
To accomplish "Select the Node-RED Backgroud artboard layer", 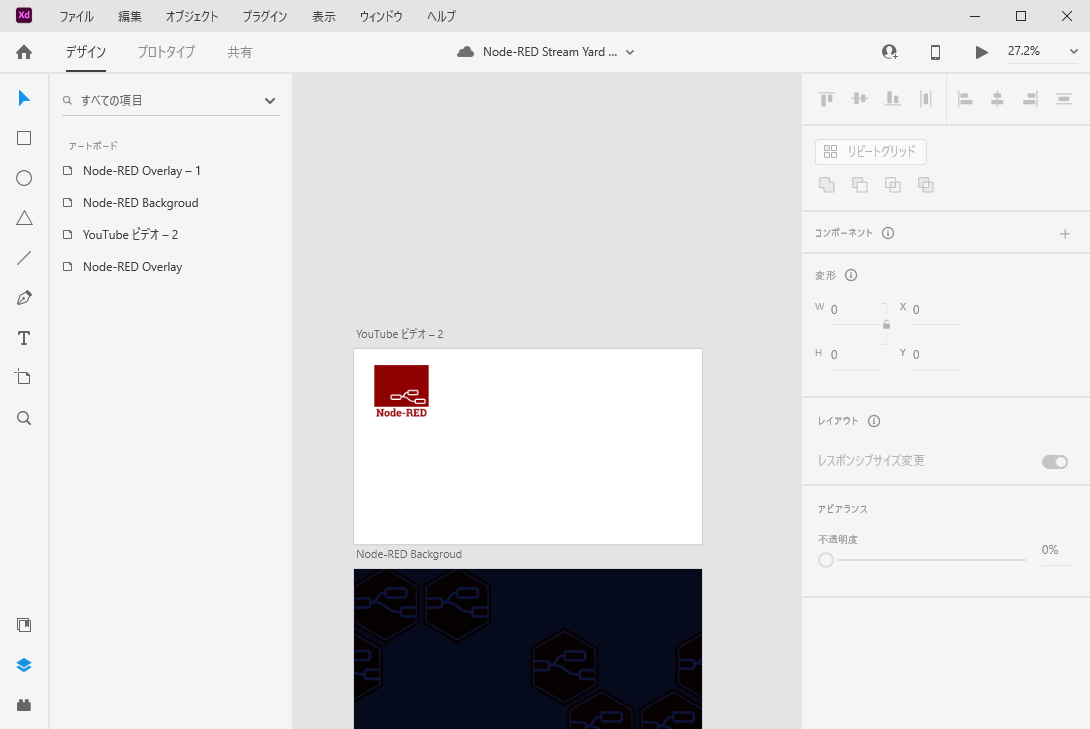I will tap(140, 203).
